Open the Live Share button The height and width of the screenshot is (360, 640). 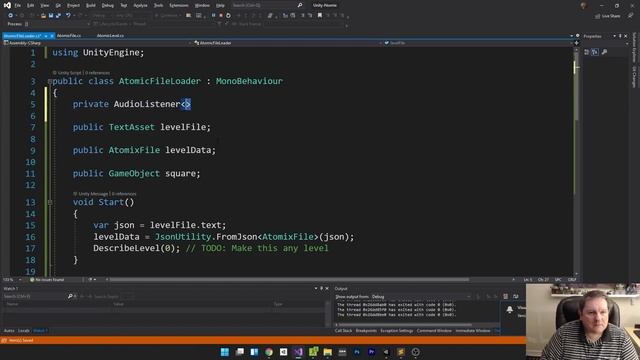(x=607, y=16)
